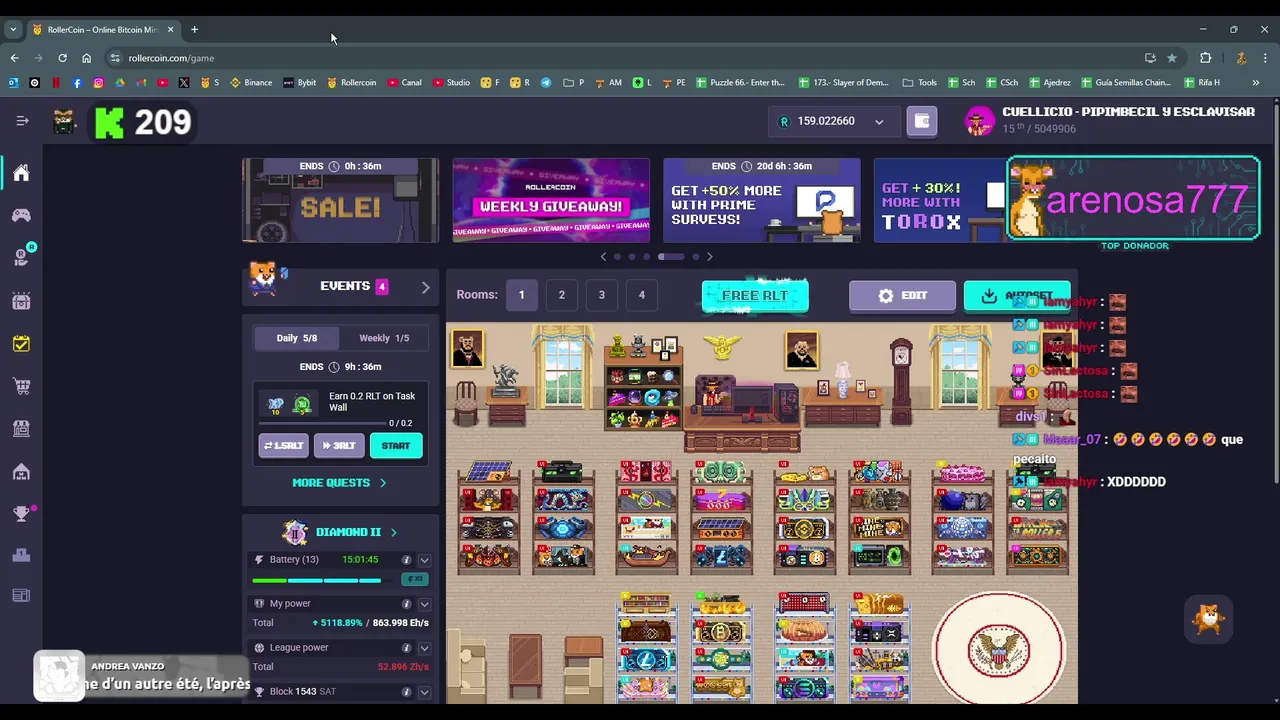Go to previous banner with left arrow
This screenshot has width=1280, height=720.
(603, 257)
